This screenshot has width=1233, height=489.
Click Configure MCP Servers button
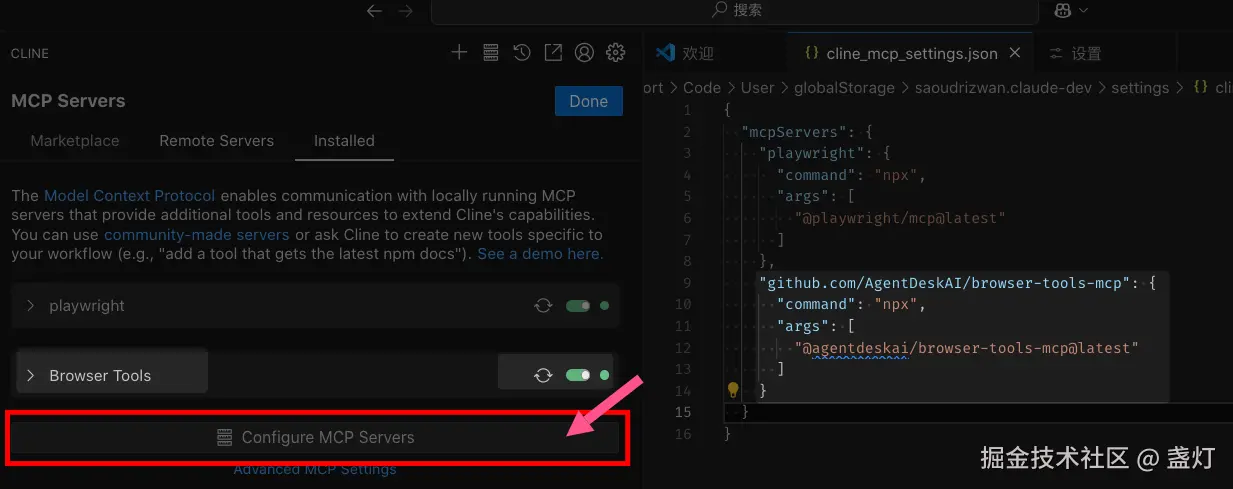316,437
